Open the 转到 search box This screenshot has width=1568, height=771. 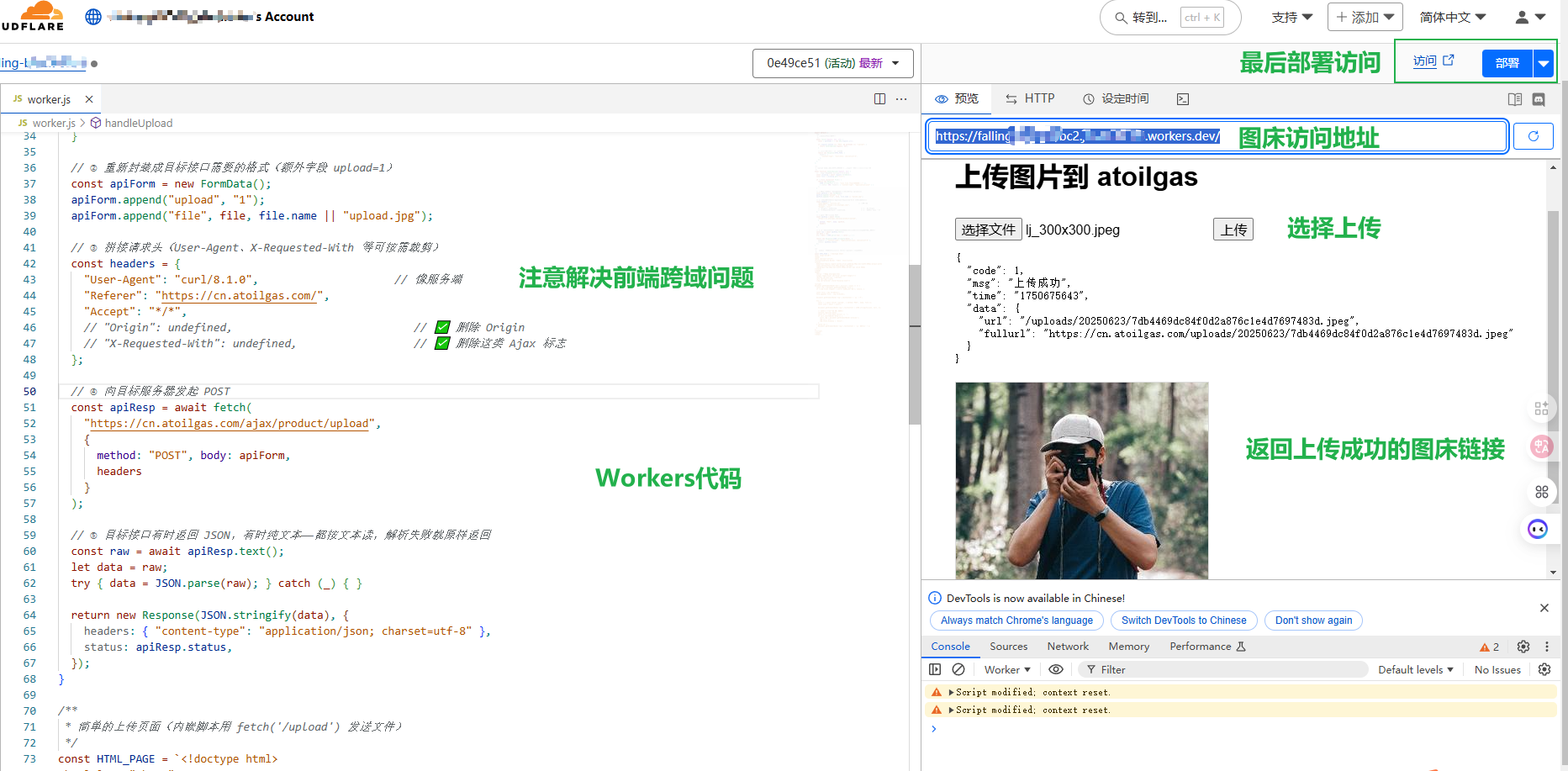point(1169,18)
